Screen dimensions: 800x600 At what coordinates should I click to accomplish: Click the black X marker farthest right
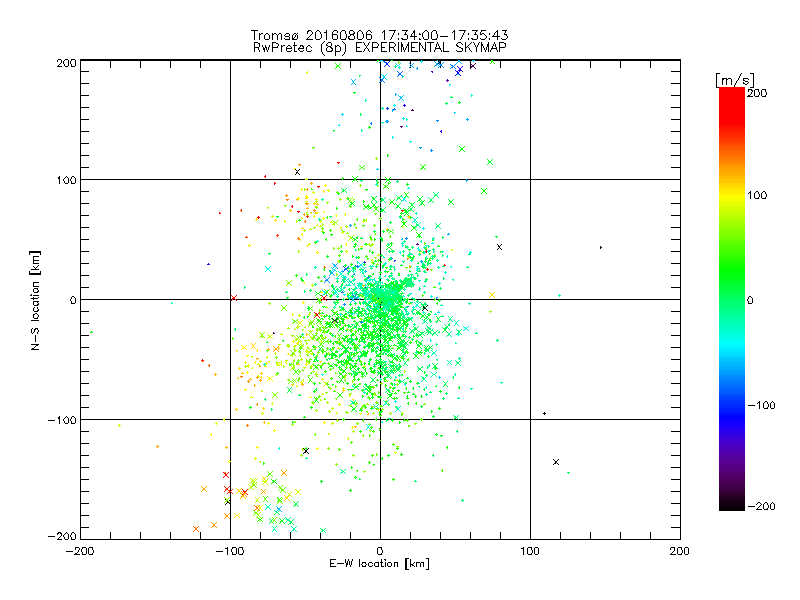coord(556,462)
